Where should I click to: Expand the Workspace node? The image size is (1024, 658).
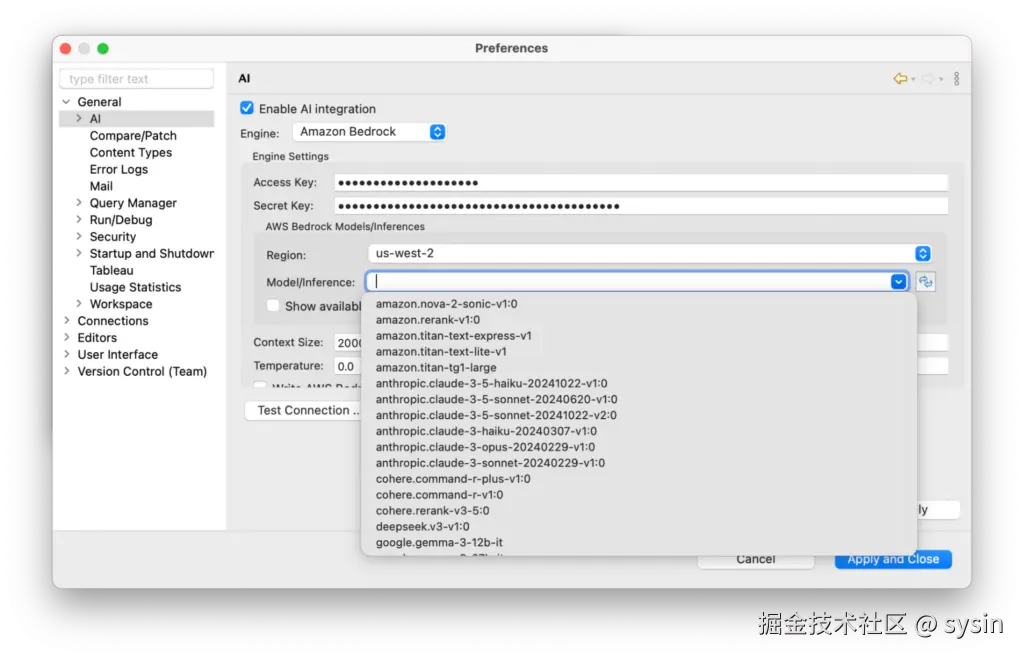point(79,304)
